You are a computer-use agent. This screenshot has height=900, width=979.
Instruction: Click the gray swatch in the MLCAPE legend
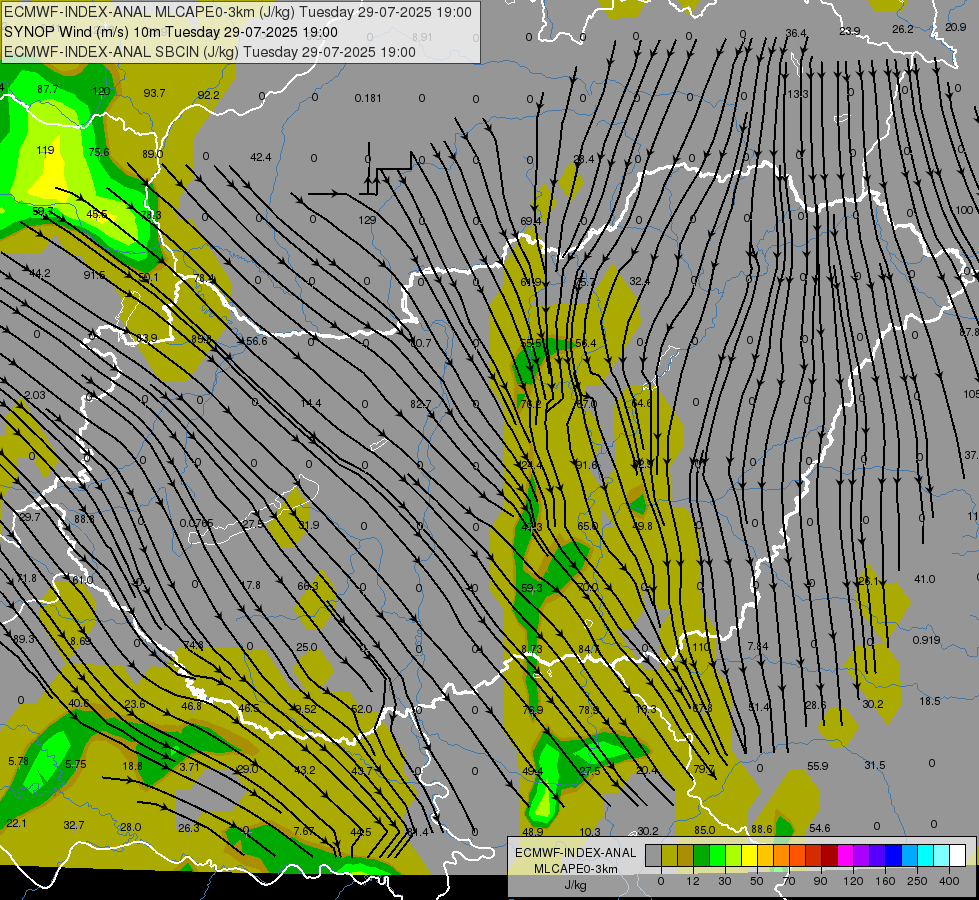pyautogui.click(x=653, y=855)
